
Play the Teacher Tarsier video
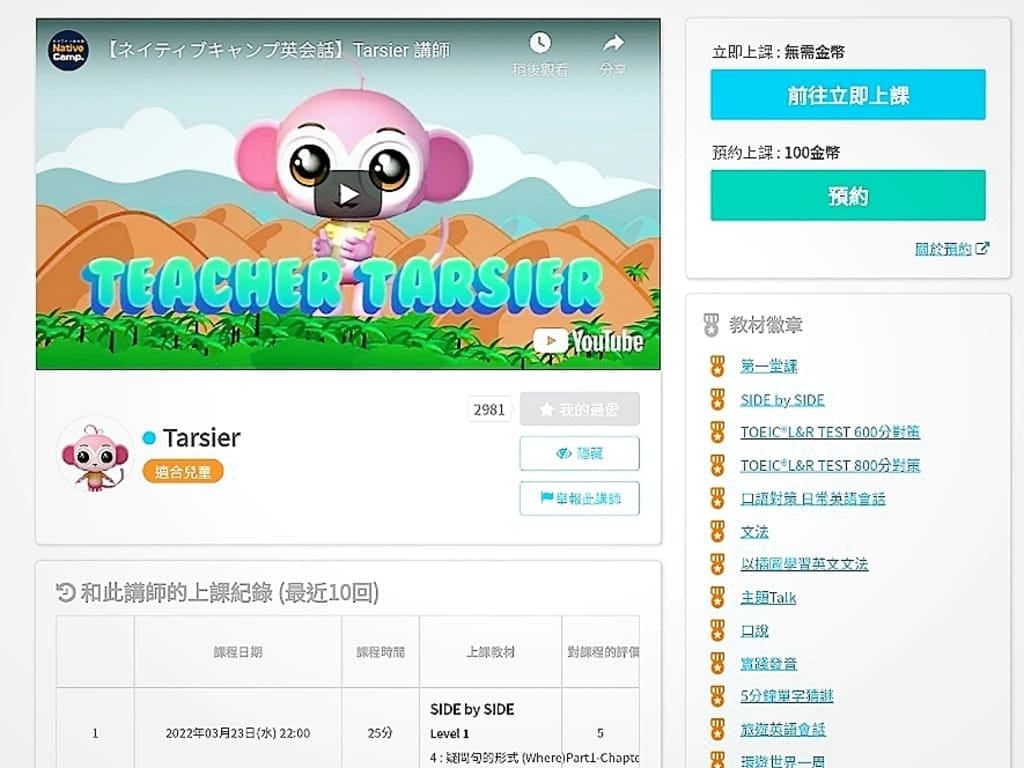[x=347, y=194]
